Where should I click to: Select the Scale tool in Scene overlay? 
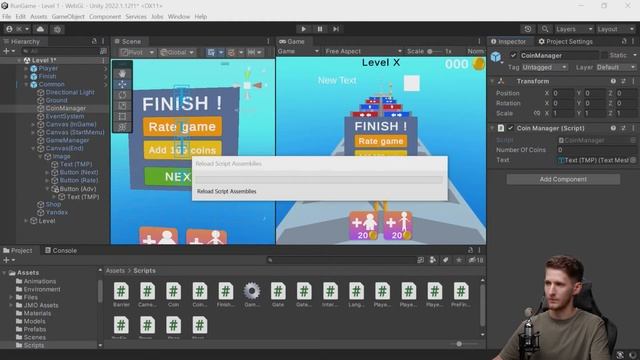[122, 106]
